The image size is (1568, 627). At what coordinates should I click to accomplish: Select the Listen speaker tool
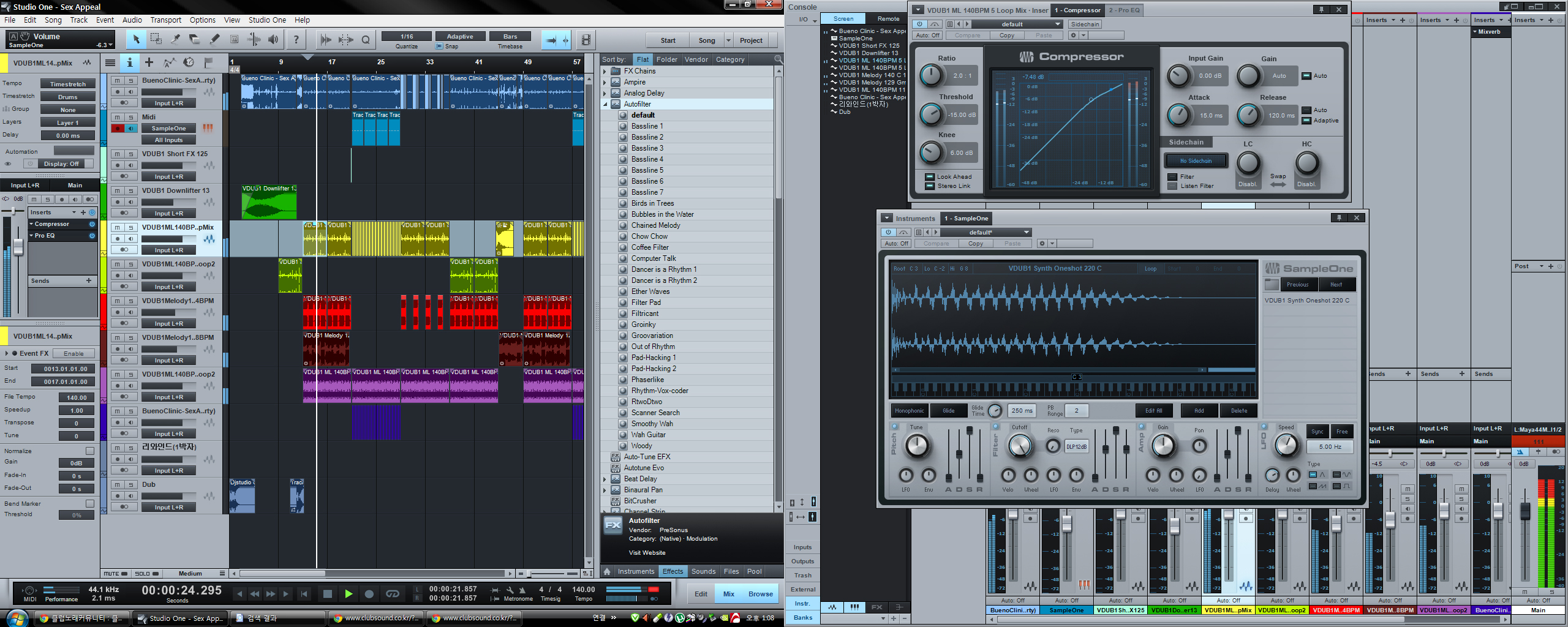point(273,40)
